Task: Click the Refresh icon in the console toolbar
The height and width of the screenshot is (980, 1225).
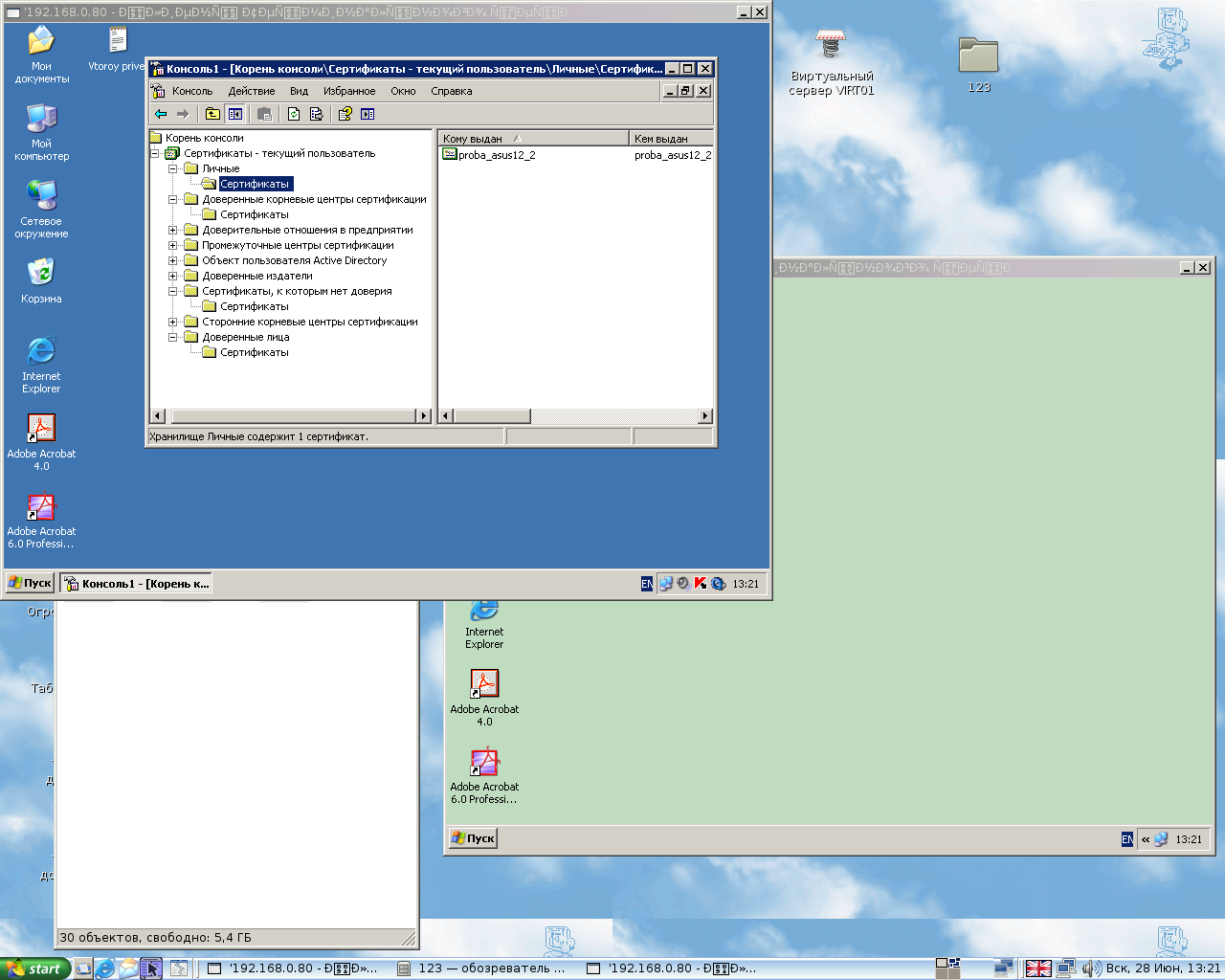Action: coord(294,114)
